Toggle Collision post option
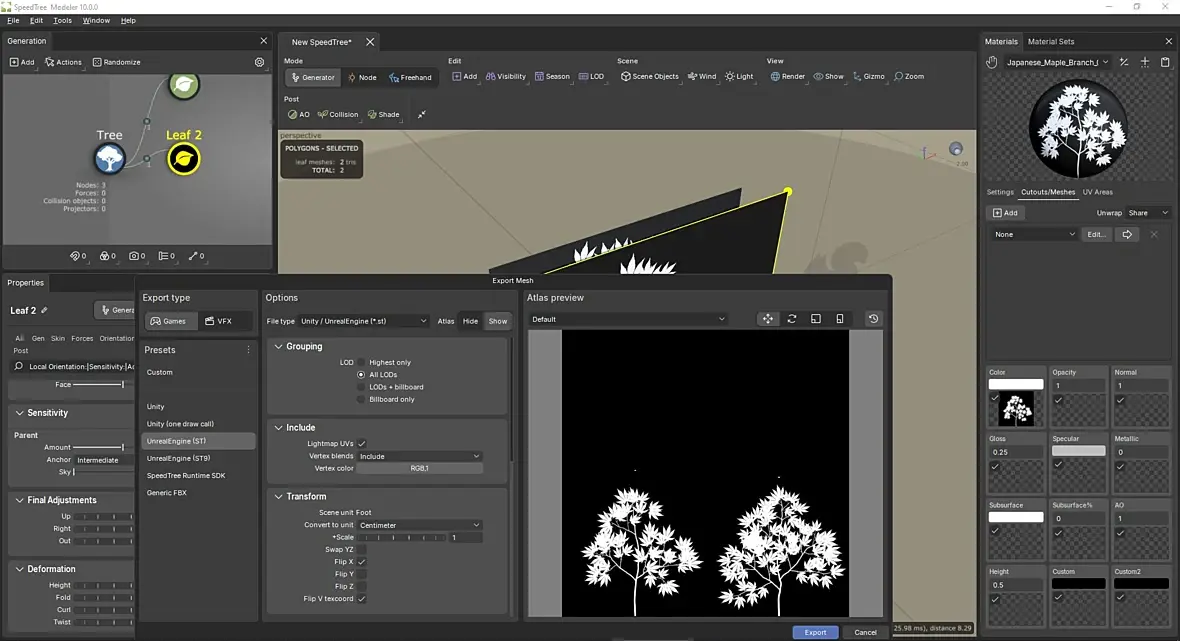This screenshot has width=1180, height=641. (x=338, y=114)
